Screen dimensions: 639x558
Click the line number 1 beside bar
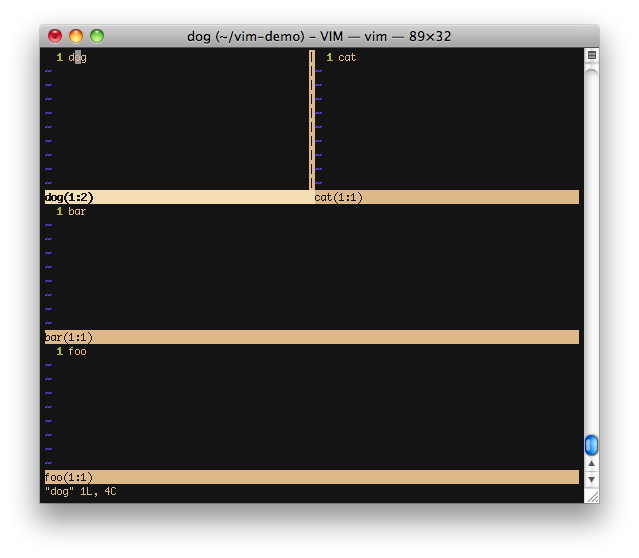[59, 212]
